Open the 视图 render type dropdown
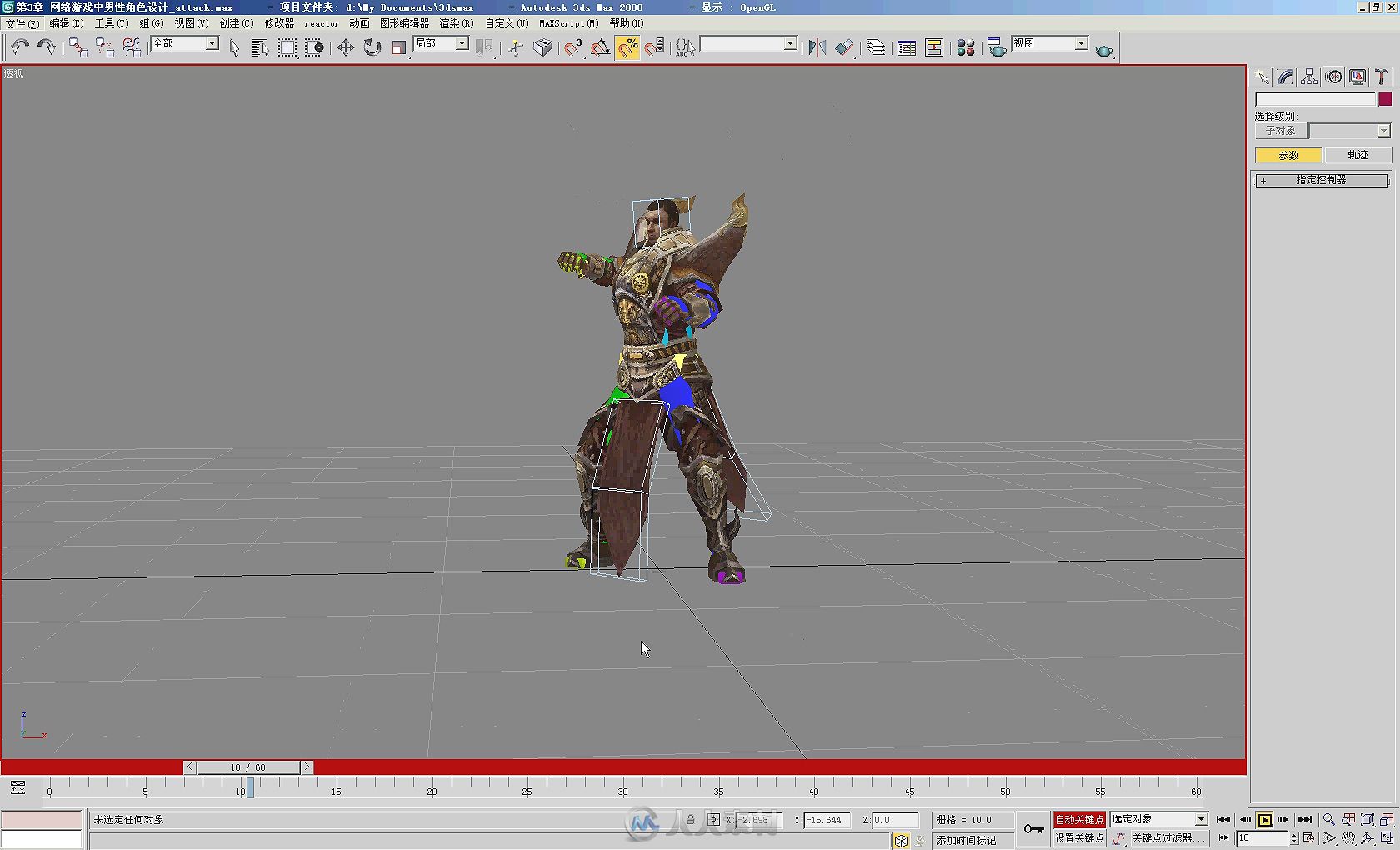Viewport: 1400px width, 850px height. (1049, 43)
